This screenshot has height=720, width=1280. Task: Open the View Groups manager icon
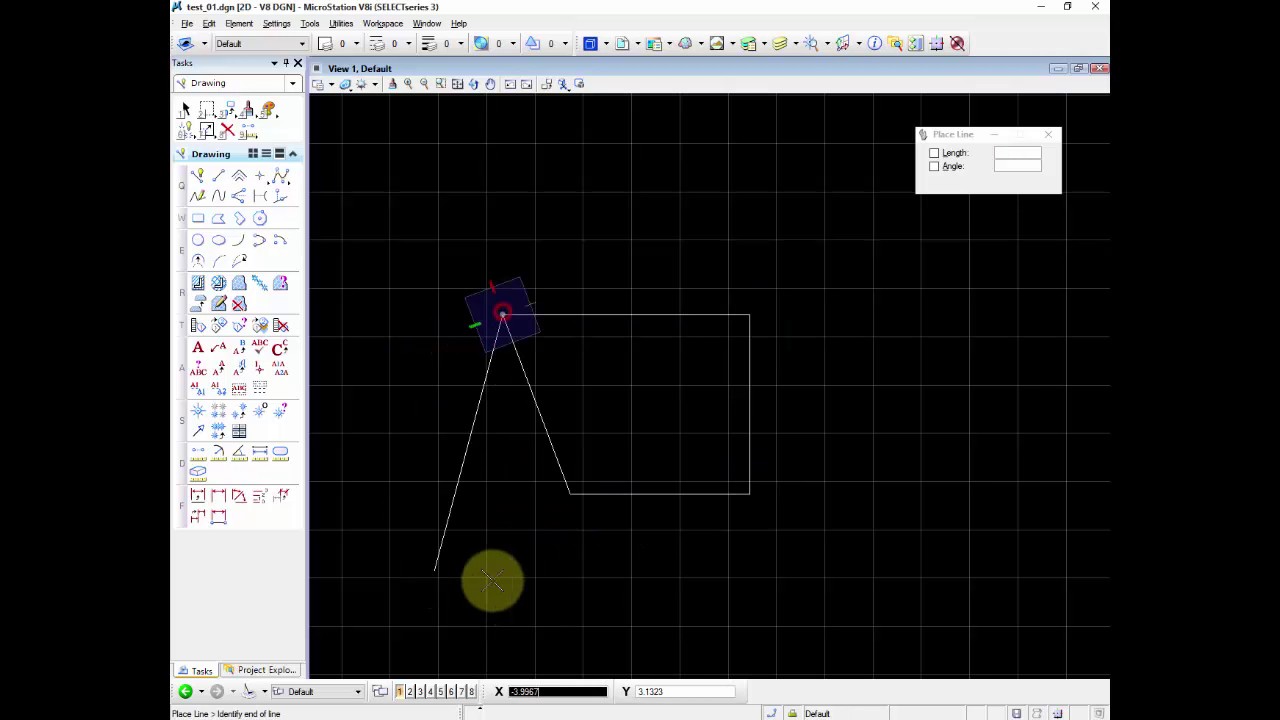380,692
